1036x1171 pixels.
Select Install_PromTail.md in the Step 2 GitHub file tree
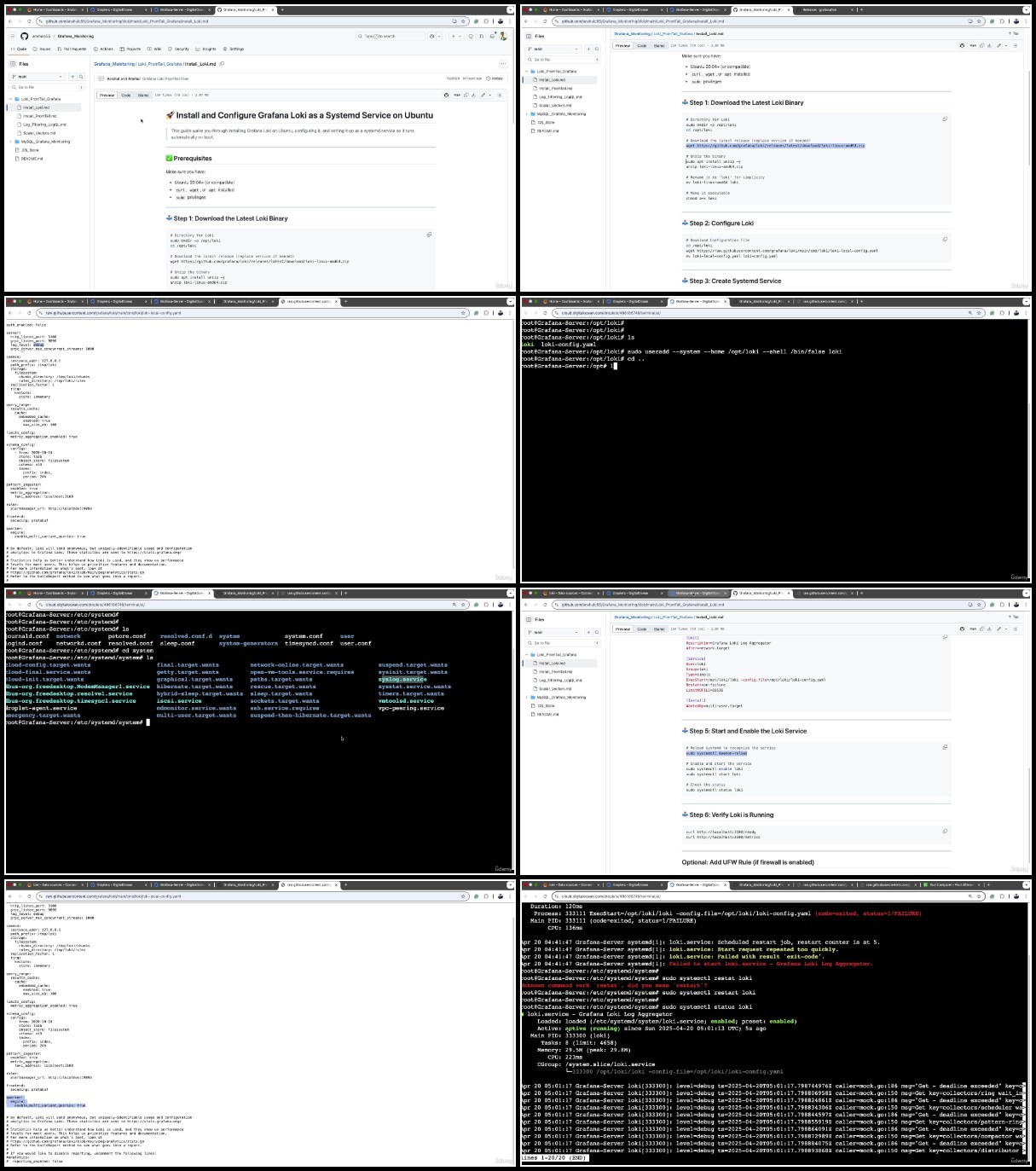(x=555, y=88)
